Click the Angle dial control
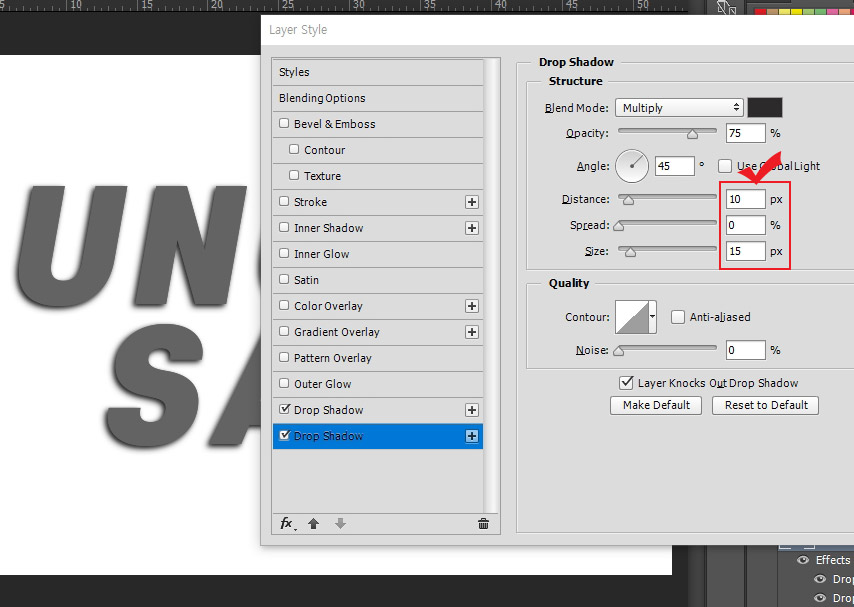This screenshot has height=607, width=854. point(632,166)
